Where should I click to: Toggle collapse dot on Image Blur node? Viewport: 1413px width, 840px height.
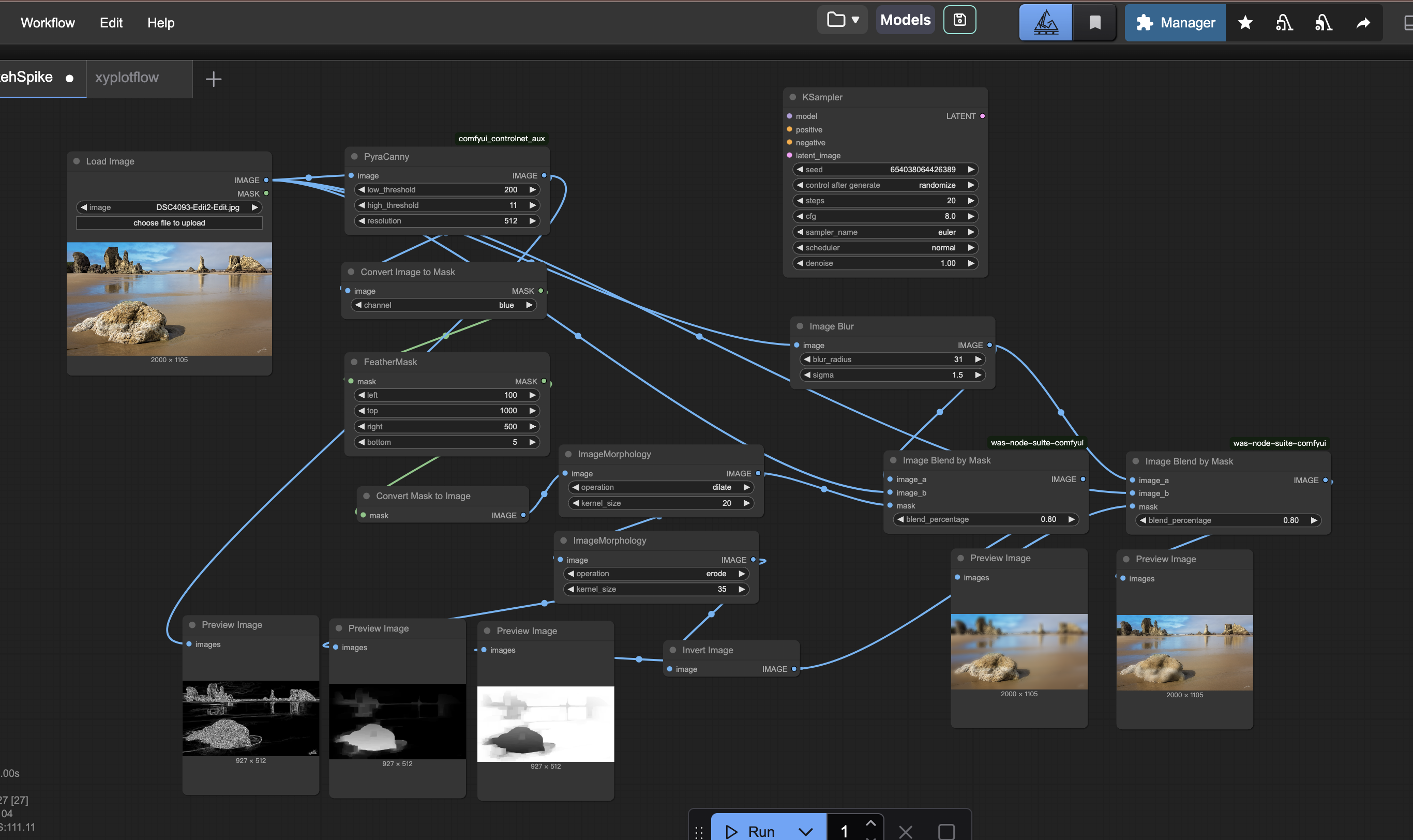point(800,326)
